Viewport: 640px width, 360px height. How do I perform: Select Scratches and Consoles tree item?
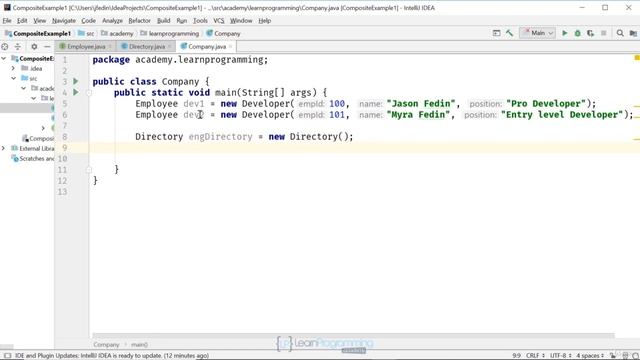click(x=33, y=158)
